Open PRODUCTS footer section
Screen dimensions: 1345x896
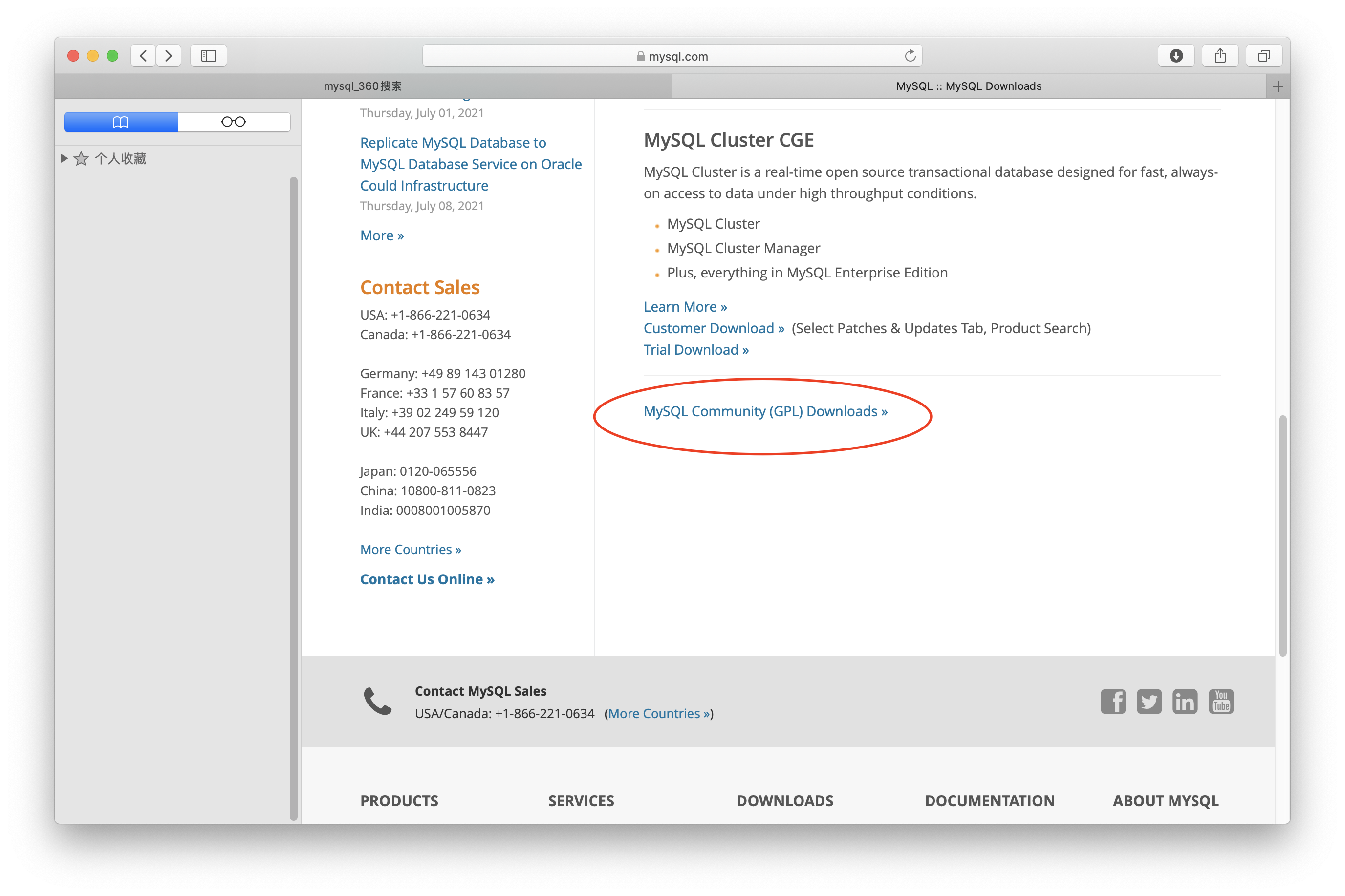click(399, 801)
